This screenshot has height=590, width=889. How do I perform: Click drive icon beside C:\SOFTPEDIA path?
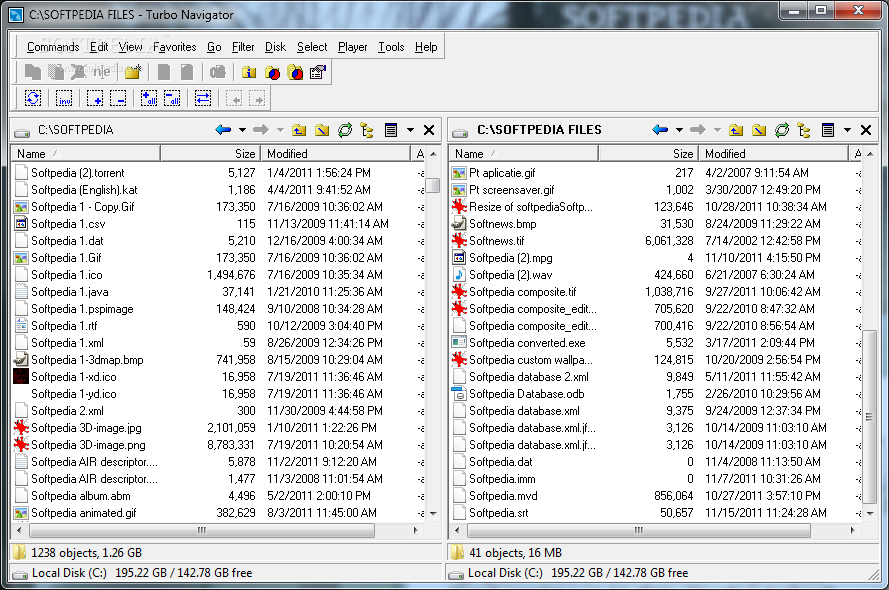[x=22, y=132]
